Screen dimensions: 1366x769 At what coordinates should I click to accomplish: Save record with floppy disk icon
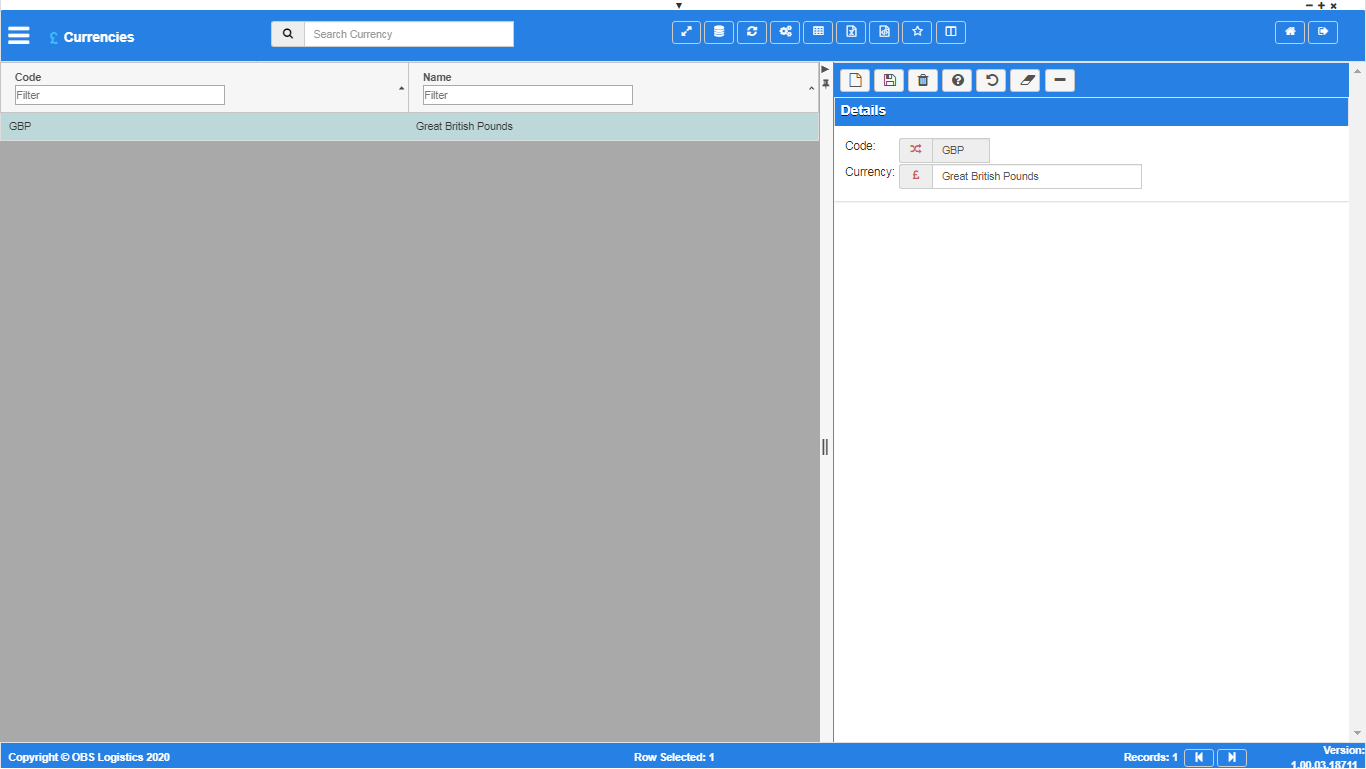click(x=889, y=80)
